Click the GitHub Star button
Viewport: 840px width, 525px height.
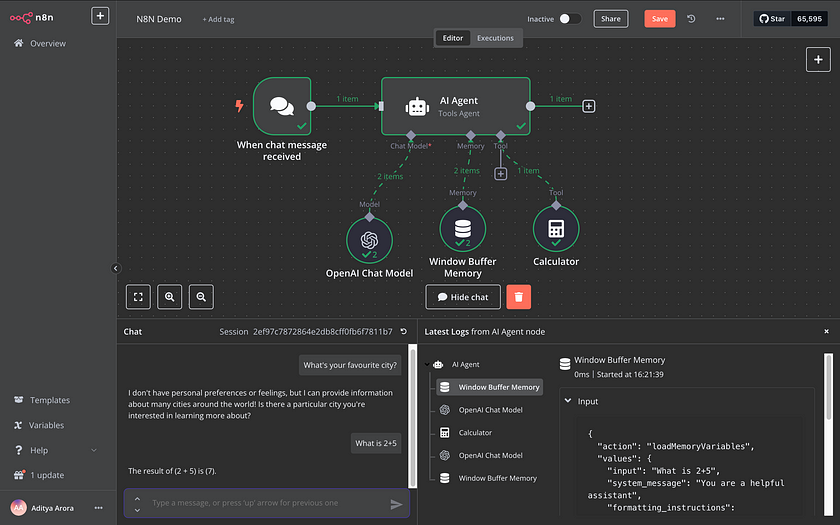[772, 19]
